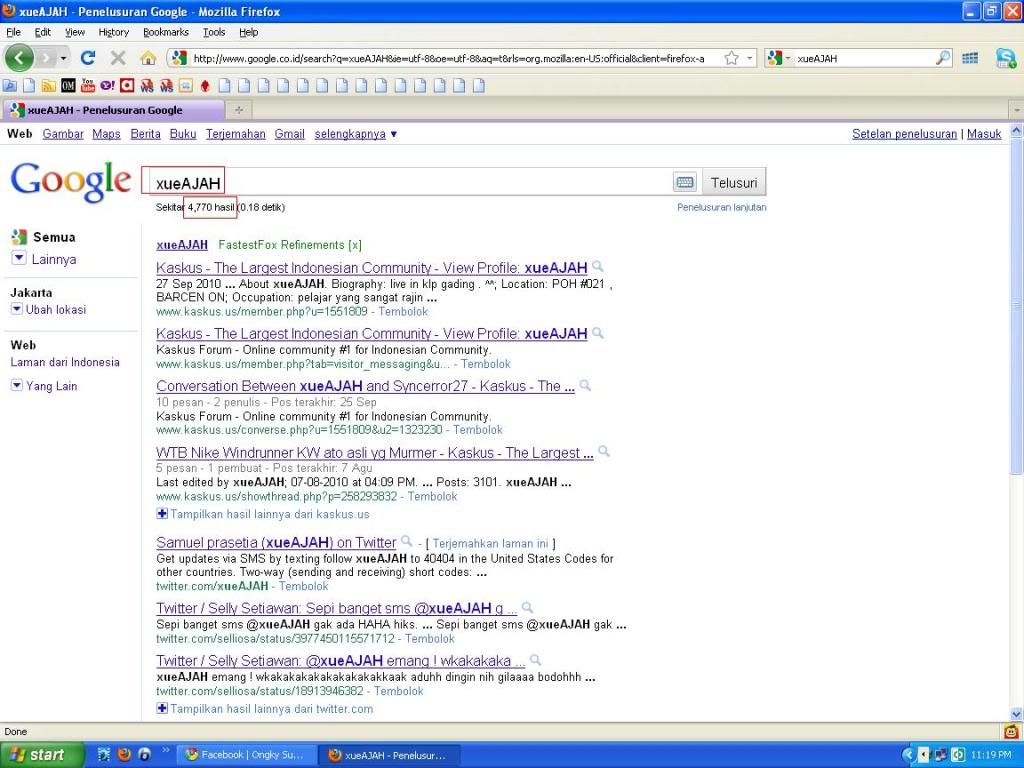Click the magnifier search icon in search box

pyautogui.click(x=942, y=58)
